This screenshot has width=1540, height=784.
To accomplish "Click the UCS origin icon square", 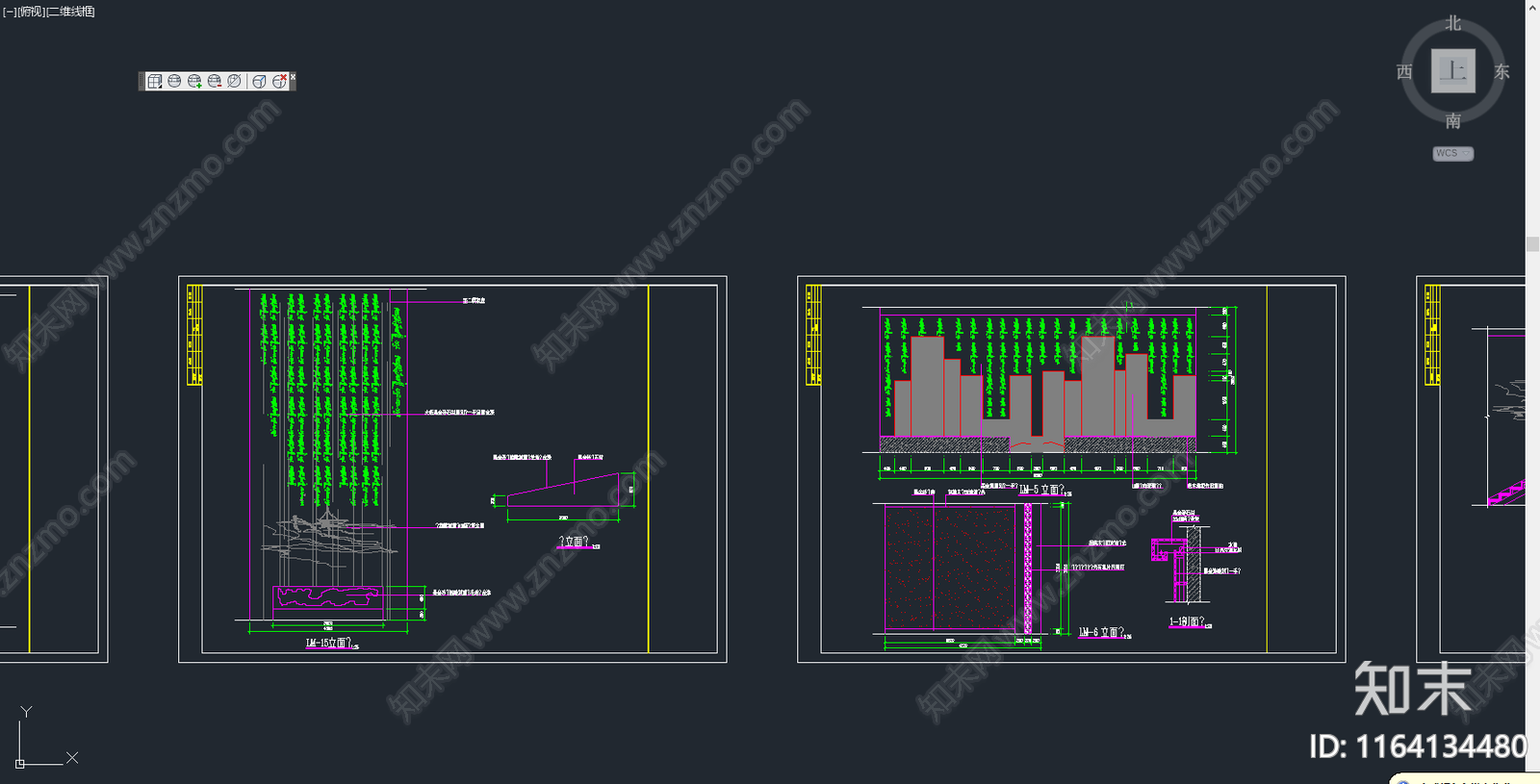I will pyautogui.click(x=20, y=764).
